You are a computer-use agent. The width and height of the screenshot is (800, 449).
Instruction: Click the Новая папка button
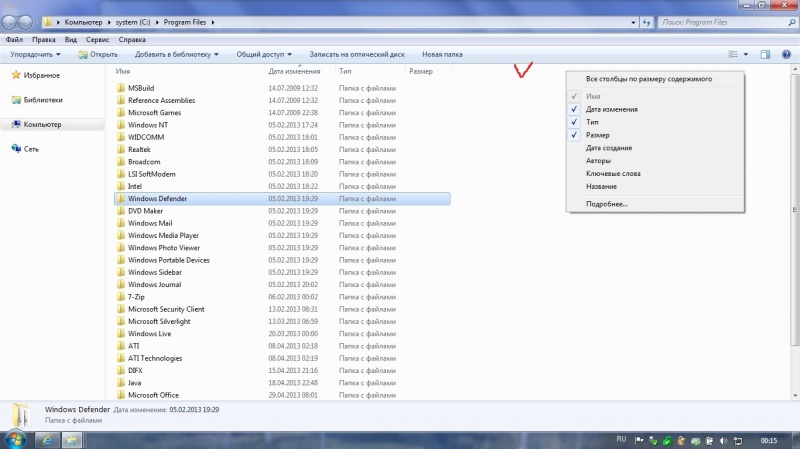pyautogui.click(x=442, y=54)
